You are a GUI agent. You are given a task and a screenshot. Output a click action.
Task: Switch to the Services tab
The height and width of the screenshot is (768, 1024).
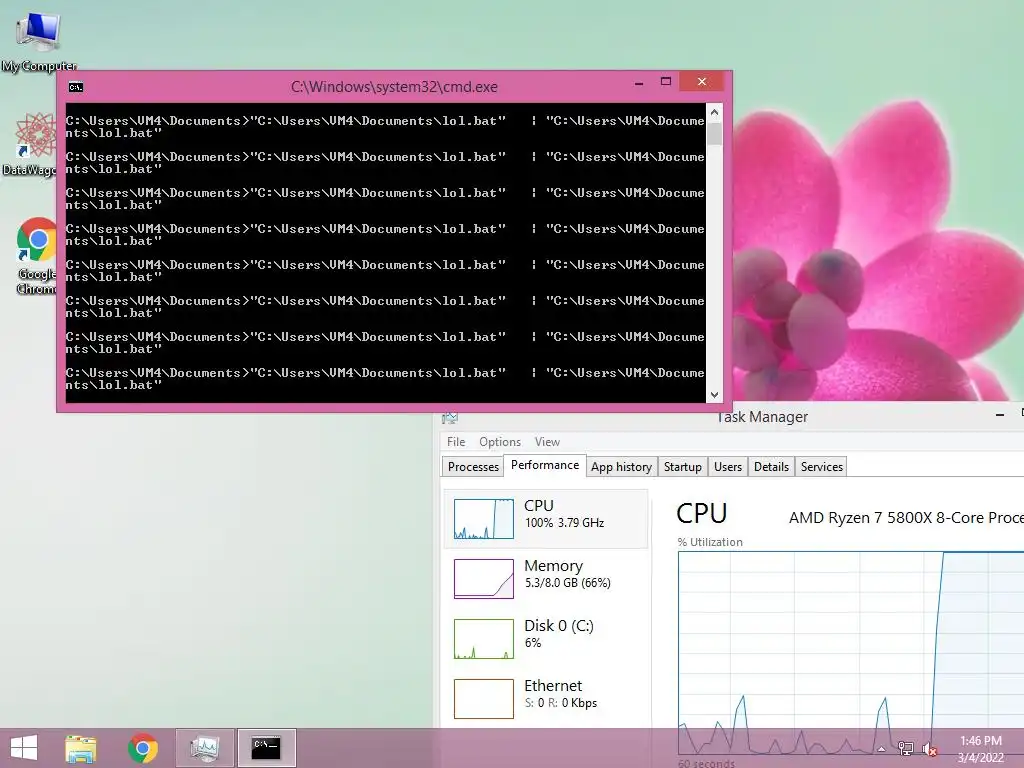point(822,467)
